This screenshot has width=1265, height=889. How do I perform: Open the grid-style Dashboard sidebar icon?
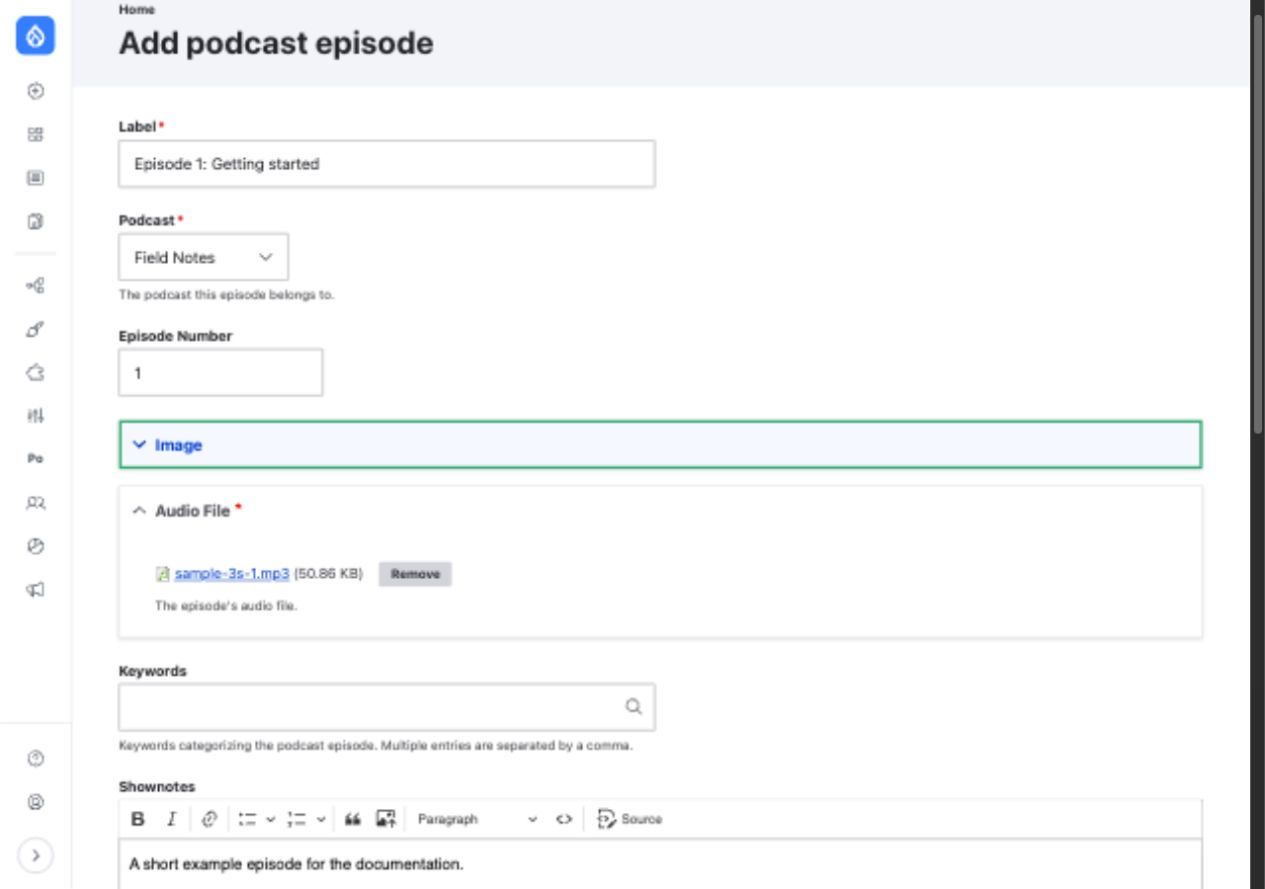[x=35, y=134]
